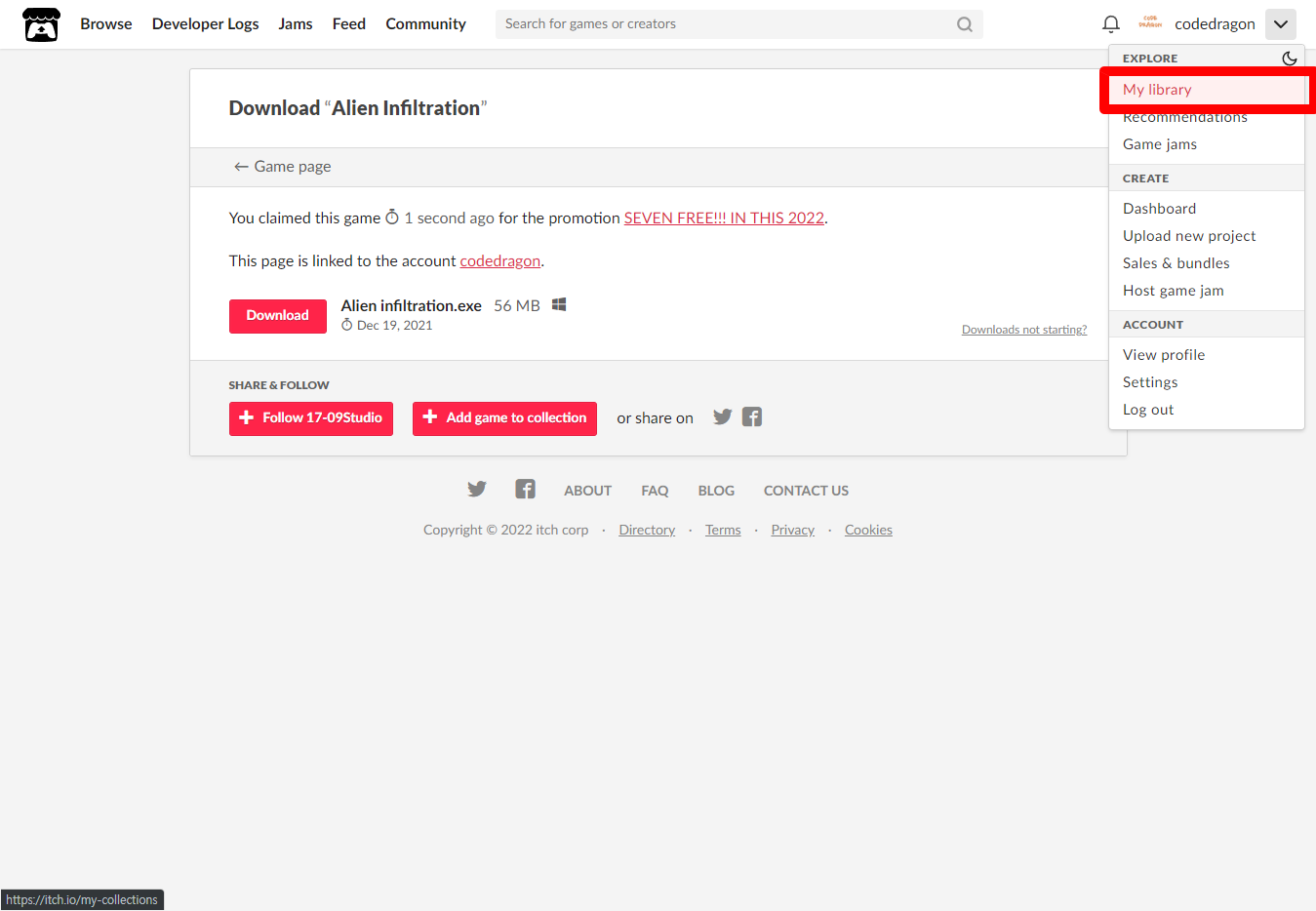This screenshot has height=911, width=1316.
Task: Open the notifications bell
Action: pos(1111,24)
